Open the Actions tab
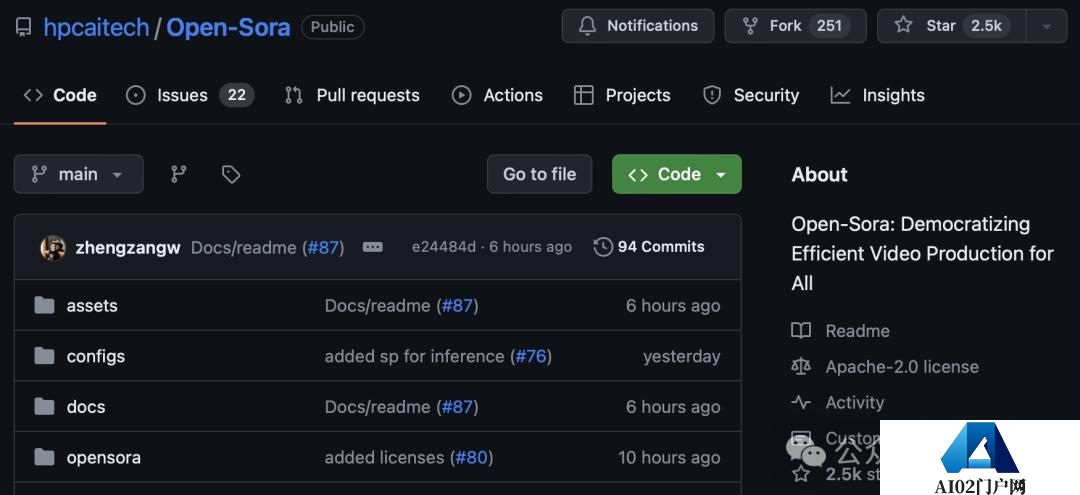Viewport: 1080px width, 495px height. [497, 95]
